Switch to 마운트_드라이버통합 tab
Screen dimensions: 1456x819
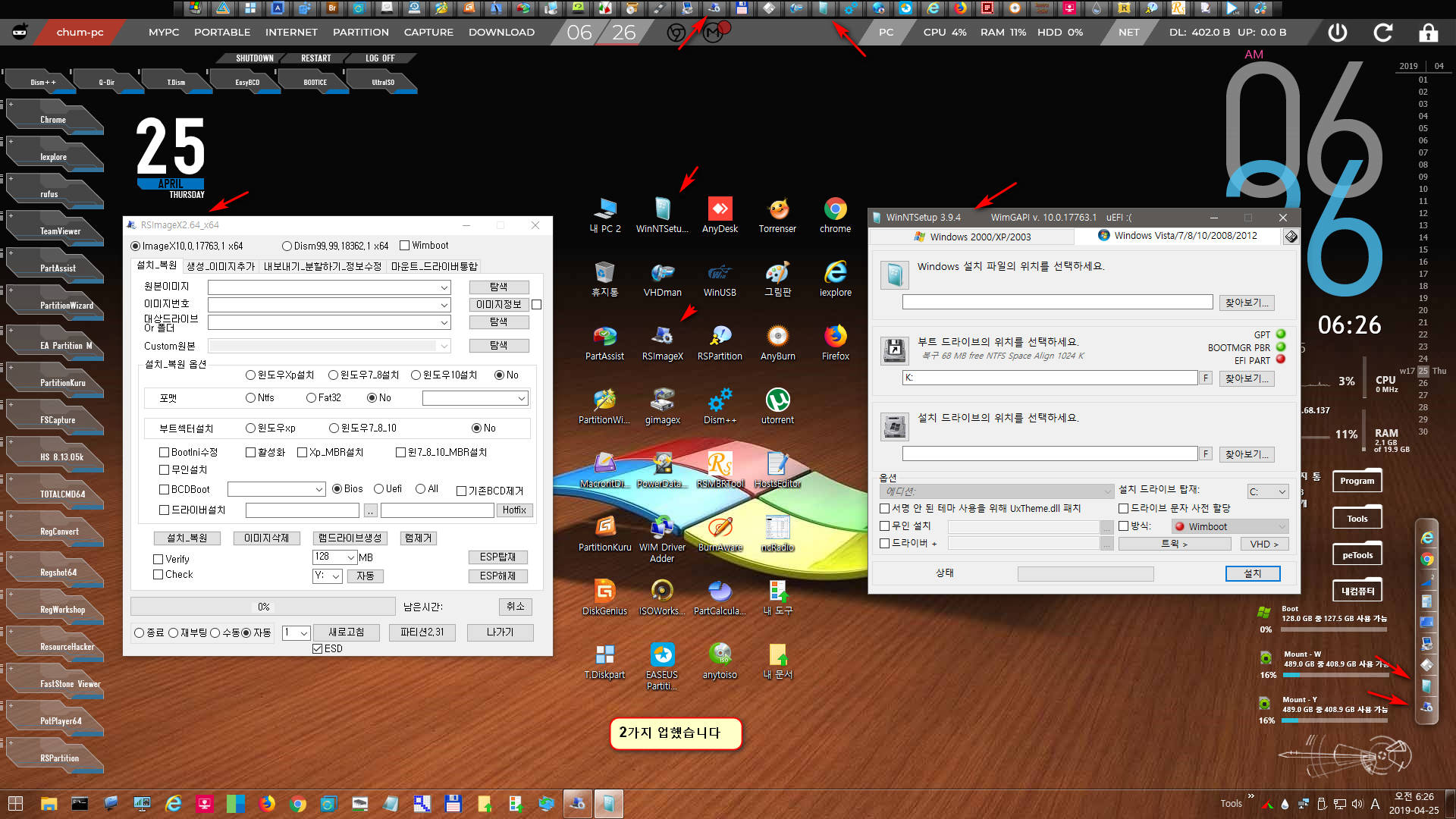click(435, 266)
